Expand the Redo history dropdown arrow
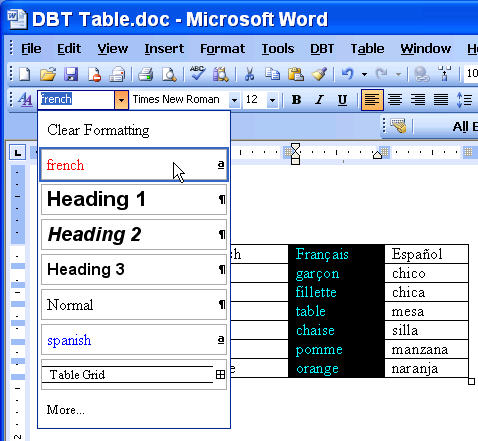478x441 pixels. (x=398, y=74)
